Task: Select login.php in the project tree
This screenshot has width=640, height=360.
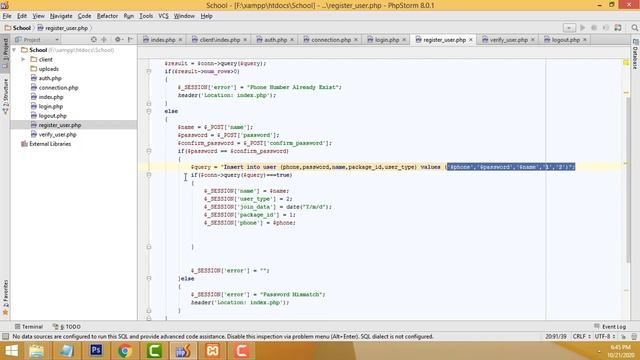Action: click(x=51, y=106)
